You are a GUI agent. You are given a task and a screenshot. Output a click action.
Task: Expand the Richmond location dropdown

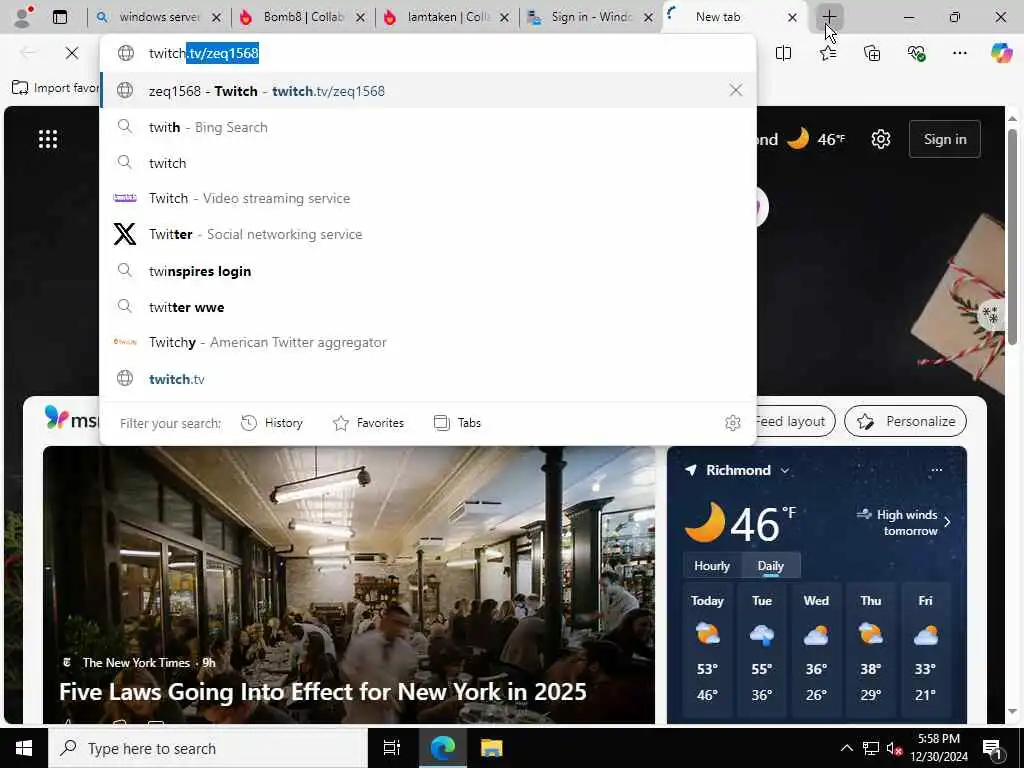pos(785,470)
